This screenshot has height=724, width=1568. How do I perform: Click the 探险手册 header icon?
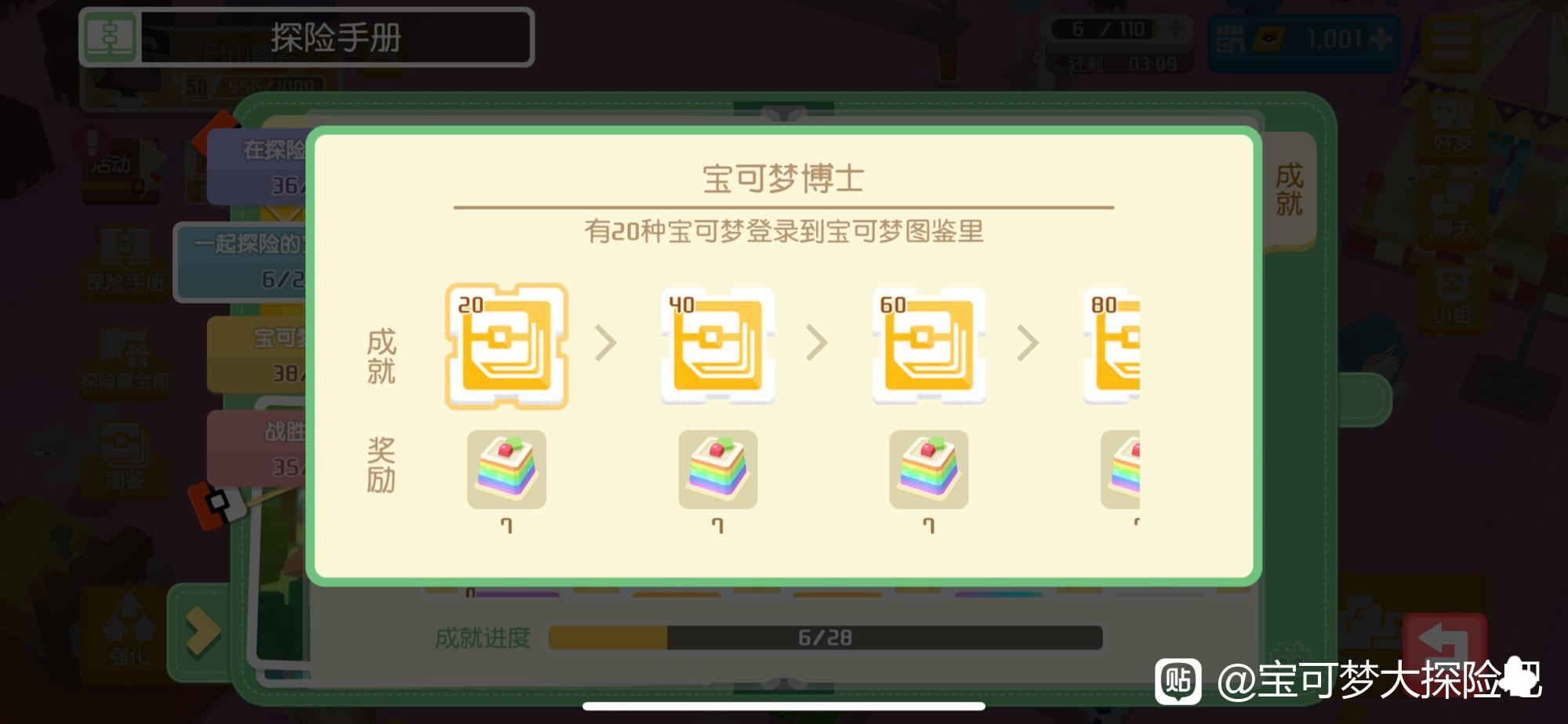tap(109, 37)
